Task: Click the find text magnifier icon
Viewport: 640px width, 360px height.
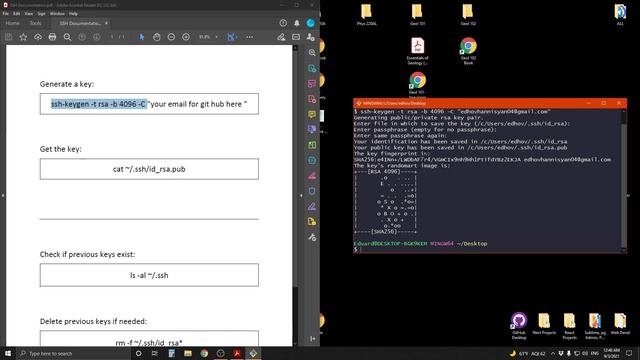Action: pos(67,37)
